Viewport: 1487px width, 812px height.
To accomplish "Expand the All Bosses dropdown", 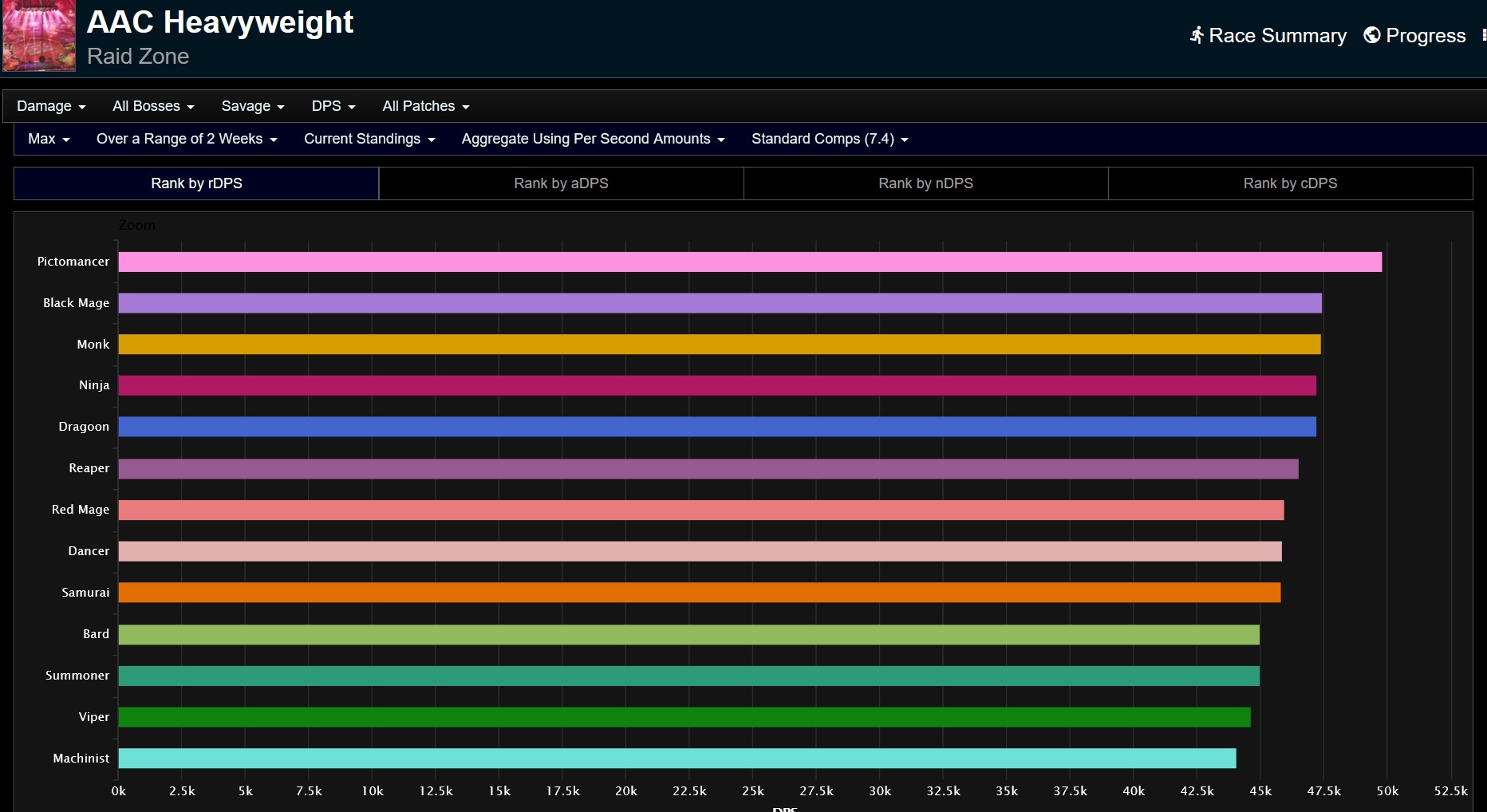I will 153,106.
